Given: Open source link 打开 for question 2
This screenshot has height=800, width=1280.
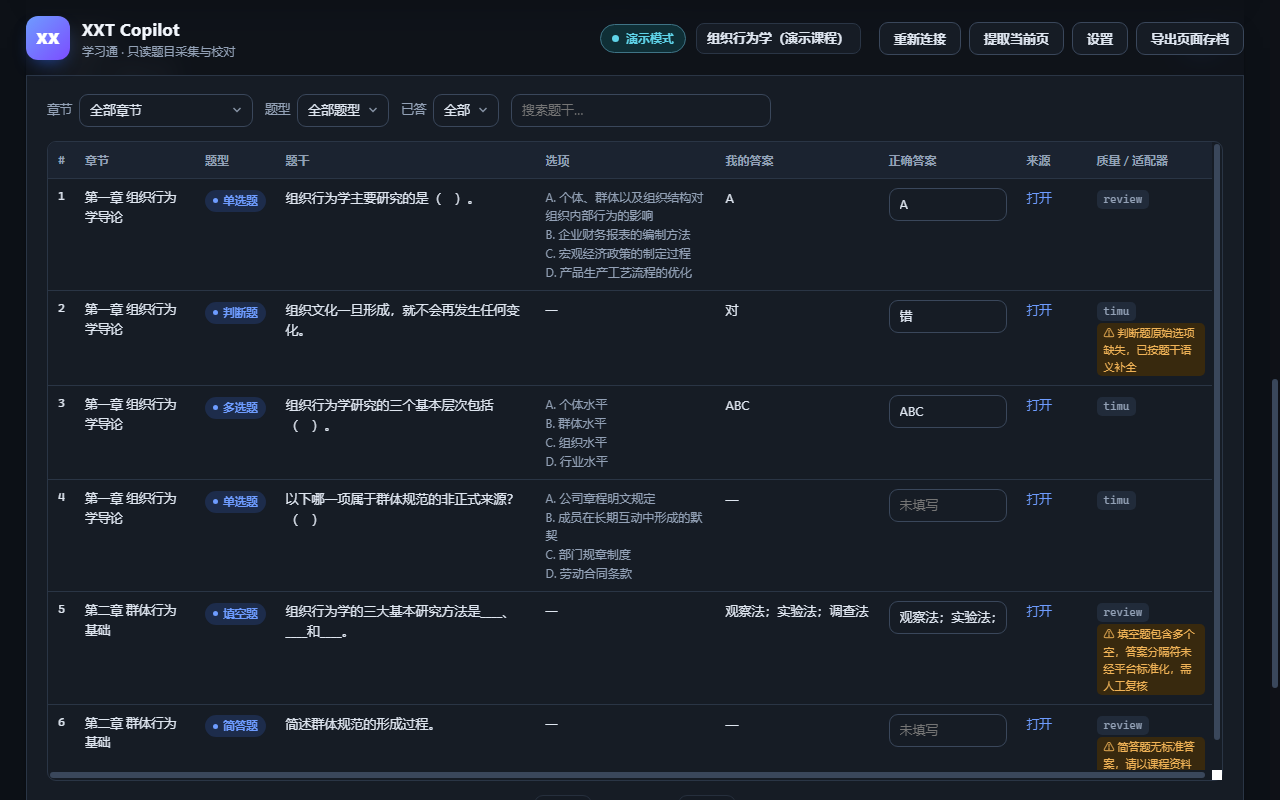Looking at the screenshot, I should pyautogui.click(x=1039, y=310).
